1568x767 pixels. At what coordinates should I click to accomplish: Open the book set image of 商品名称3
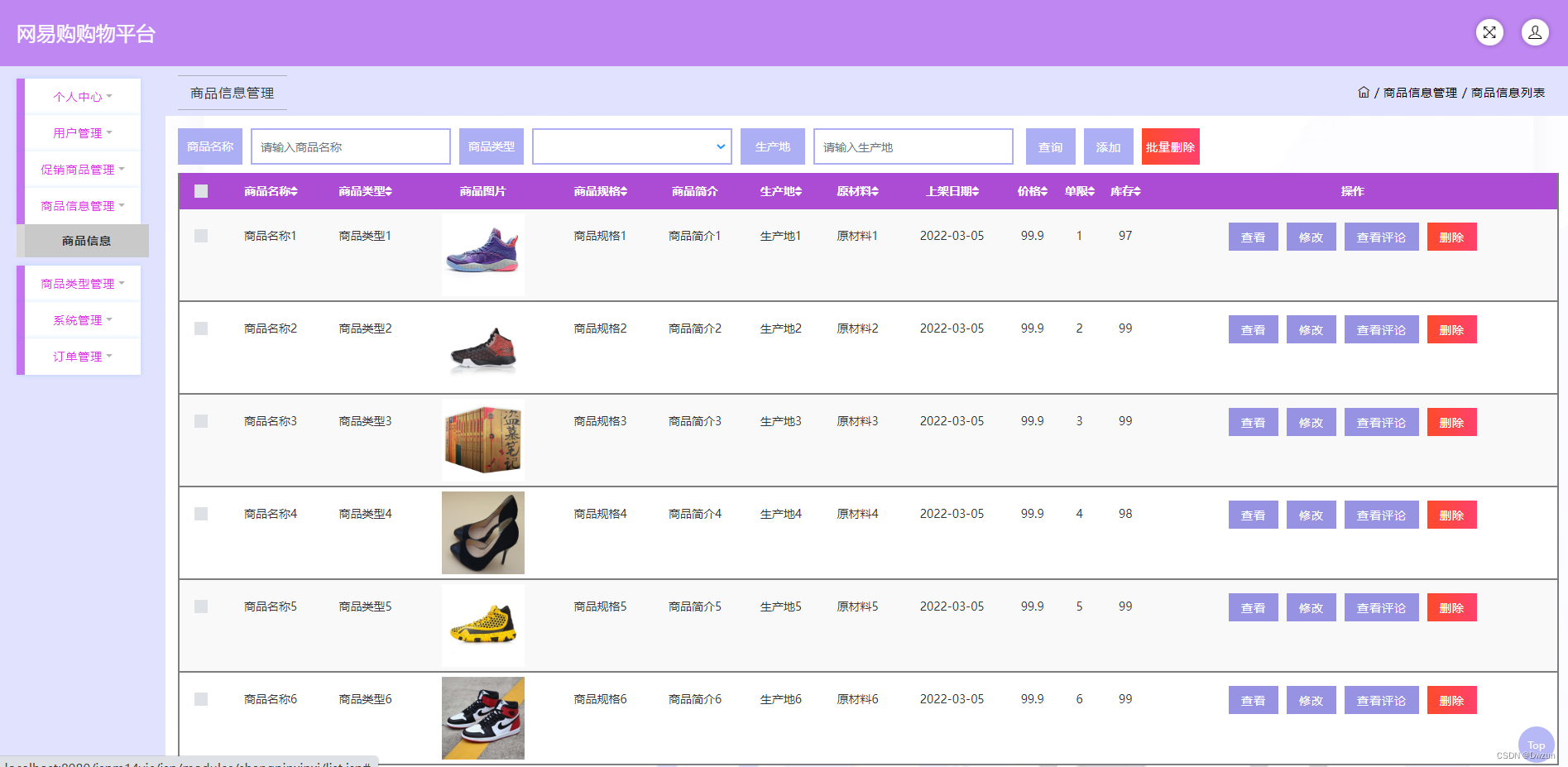(483, 440)
